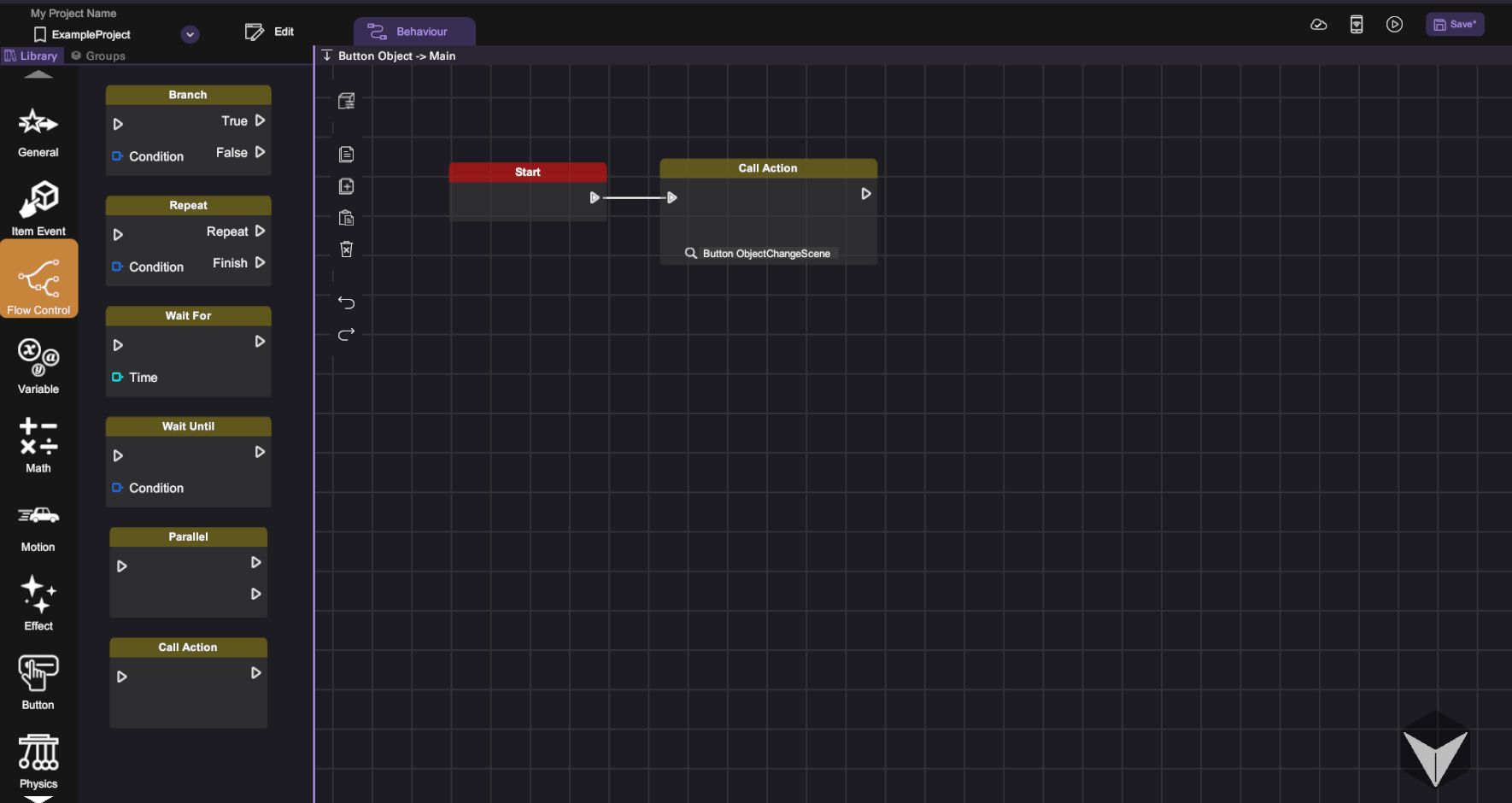The width and height of the screenshot is (1512, 803).
Task: Select the Effect category icon
Action: click(x=38, y=603)
